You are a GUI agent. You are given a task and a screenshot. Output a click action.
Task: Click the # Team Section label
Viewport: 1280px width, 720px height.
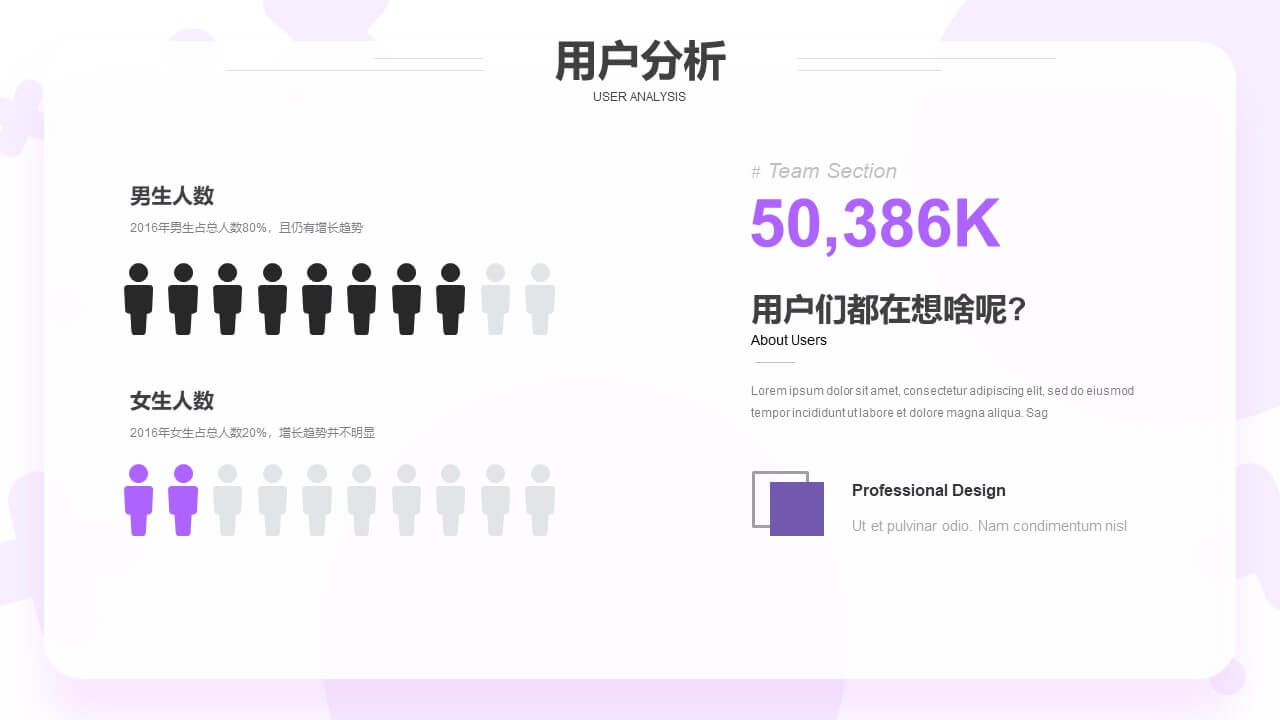tap(824, 171)
